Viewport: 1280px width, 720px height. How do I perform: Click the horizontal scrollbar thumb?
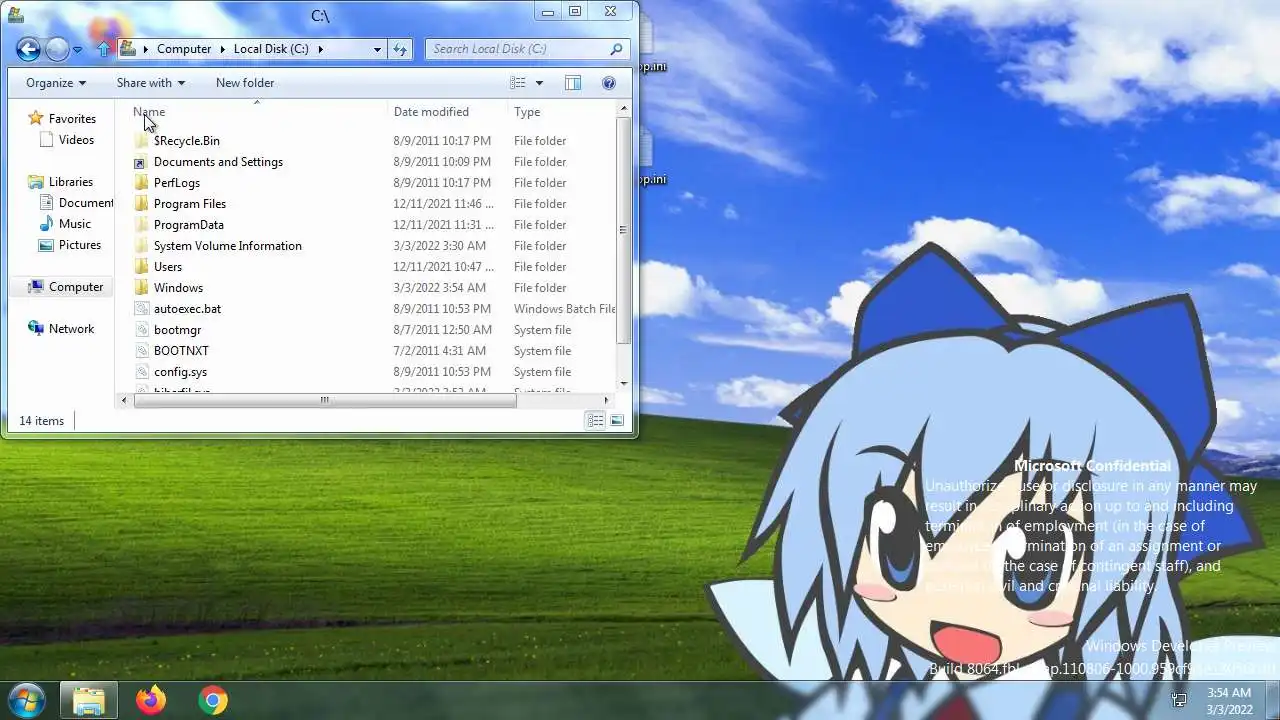(x=324, y=400)
